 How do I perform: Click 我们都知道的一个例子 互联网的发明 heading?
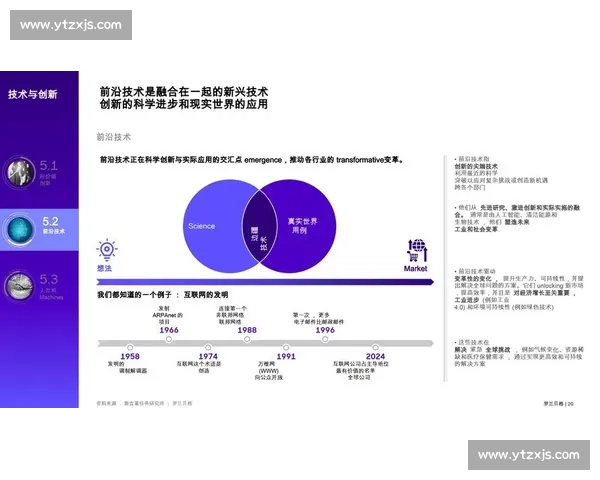click(x=163, y=295)
